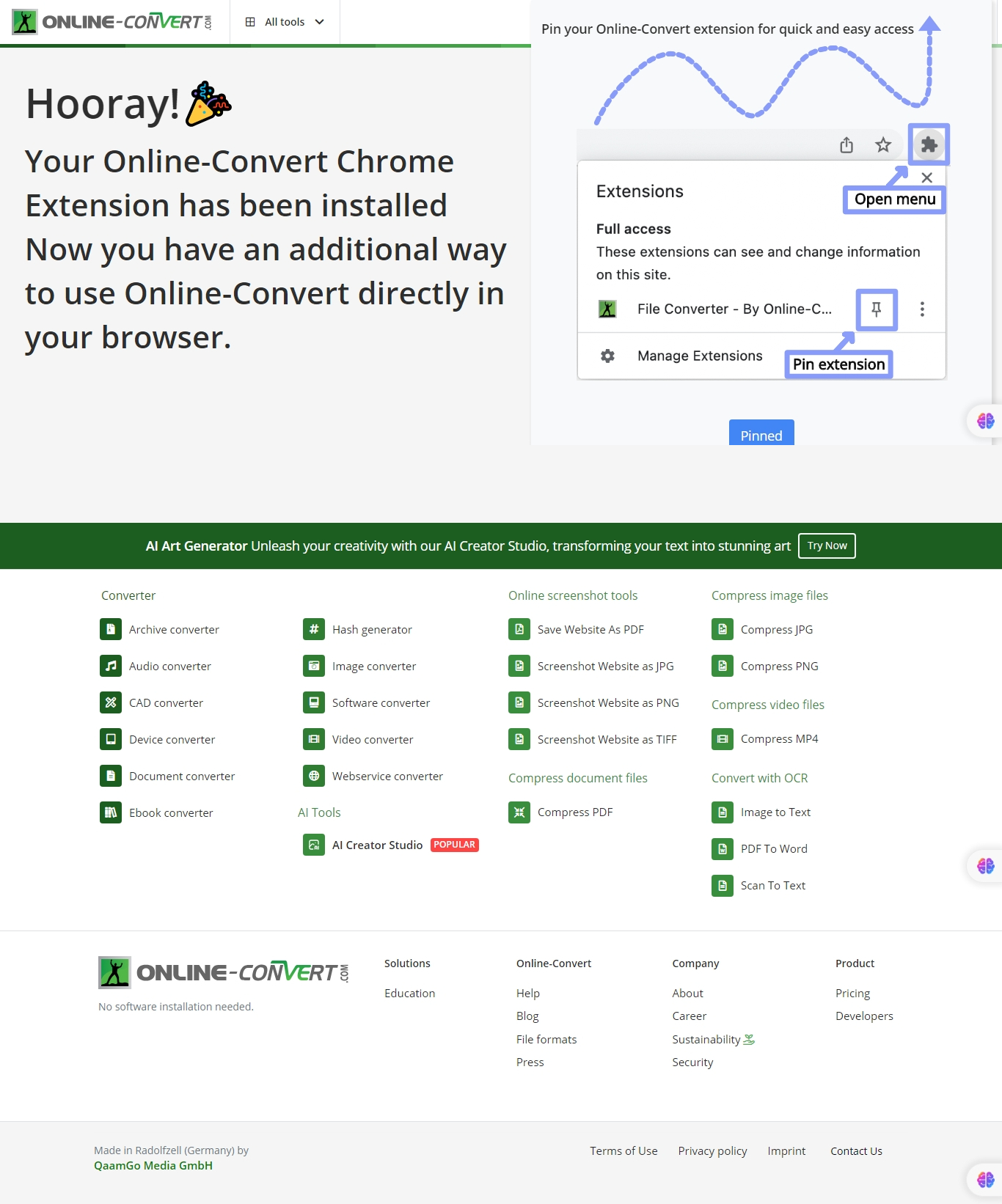Open Screenshot Website as PNG link
This screenshot has height=1204, width=1002.
point(608,702)
